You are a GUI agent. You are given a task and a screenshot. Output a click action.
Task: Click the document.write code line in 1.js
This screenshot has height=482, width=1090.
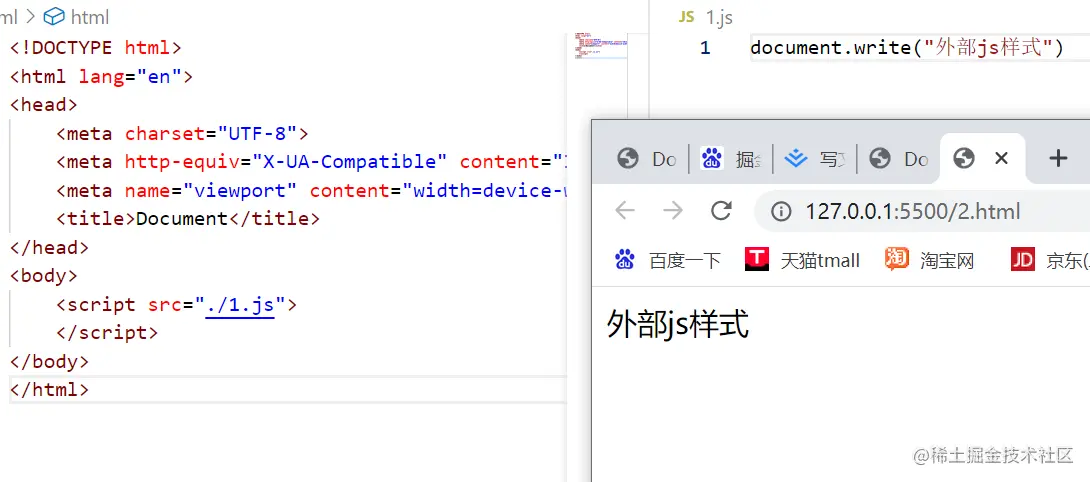click(x=907, y=48)
